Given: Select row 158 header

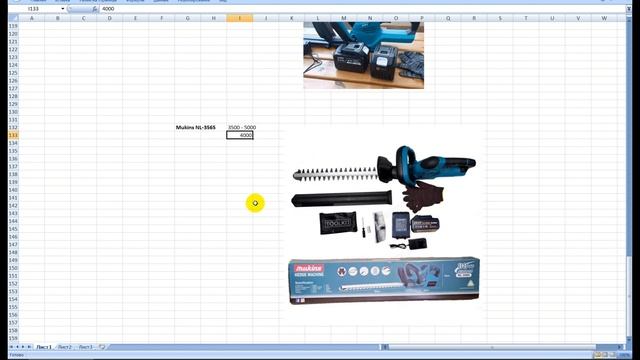Looking at the screenshot, I should pos(13,330).
